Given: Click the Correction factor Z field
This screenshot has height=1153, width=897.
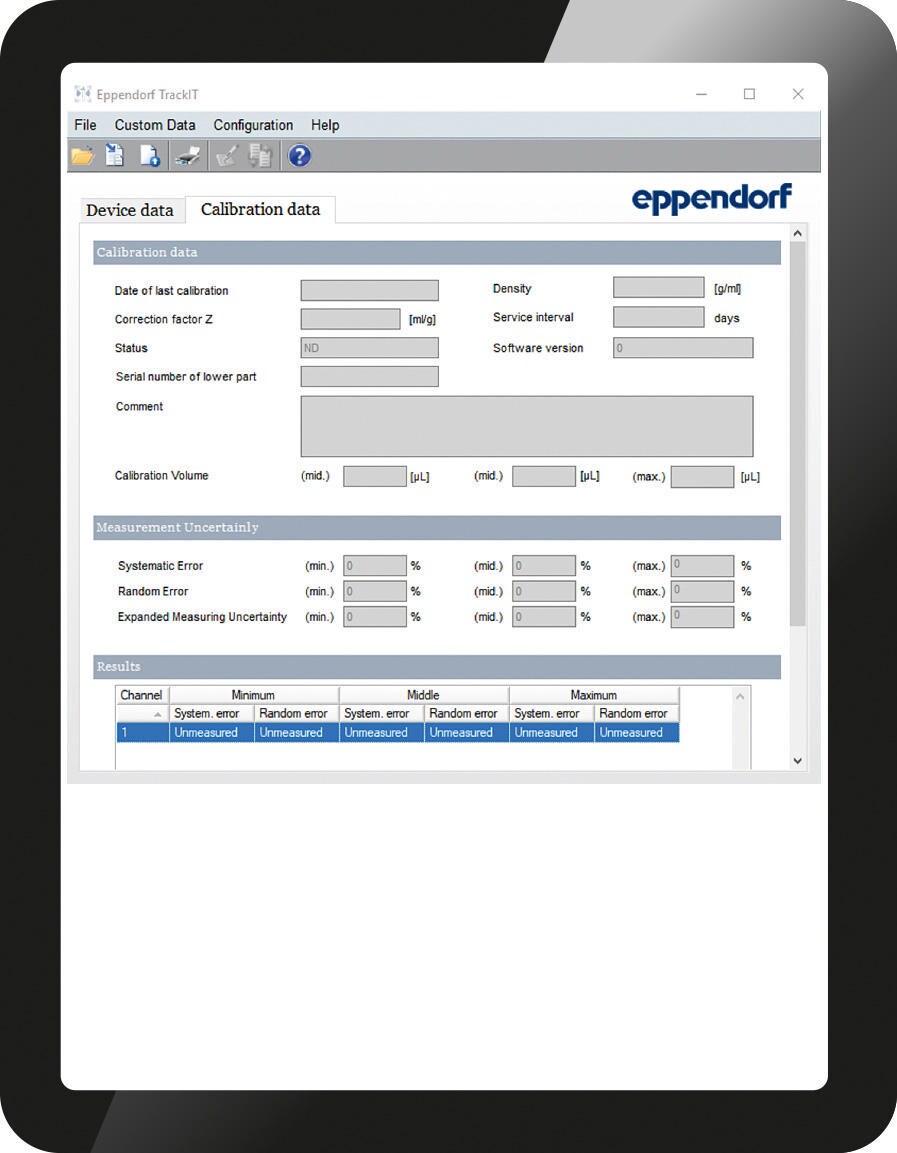Looking at the screenshot, I should point(351,319).
